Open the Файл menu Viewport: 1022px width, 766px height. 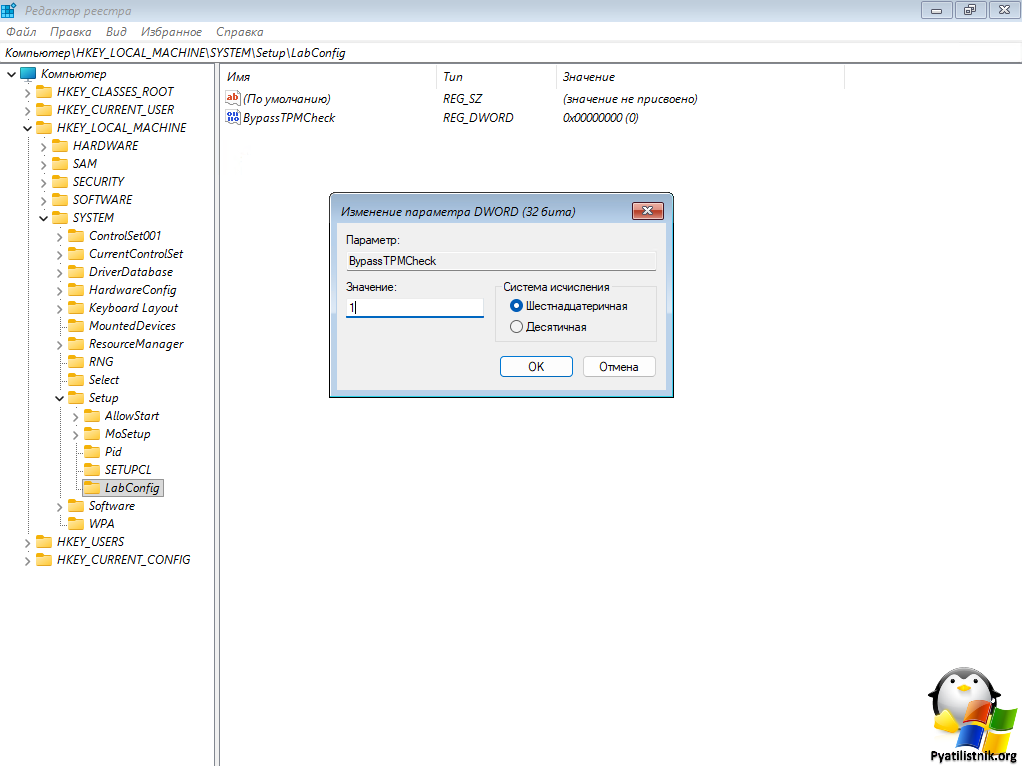[x=21, y=32]
